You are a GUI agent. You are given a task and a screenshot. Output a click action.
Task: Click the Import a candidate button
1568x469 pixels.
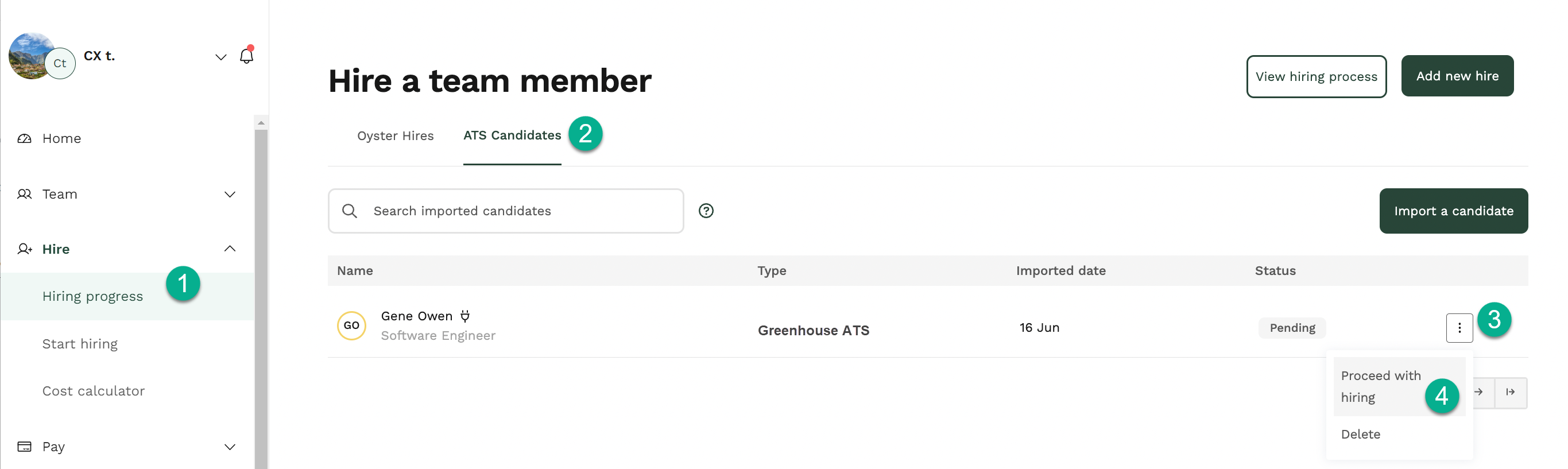(1453, 211)
